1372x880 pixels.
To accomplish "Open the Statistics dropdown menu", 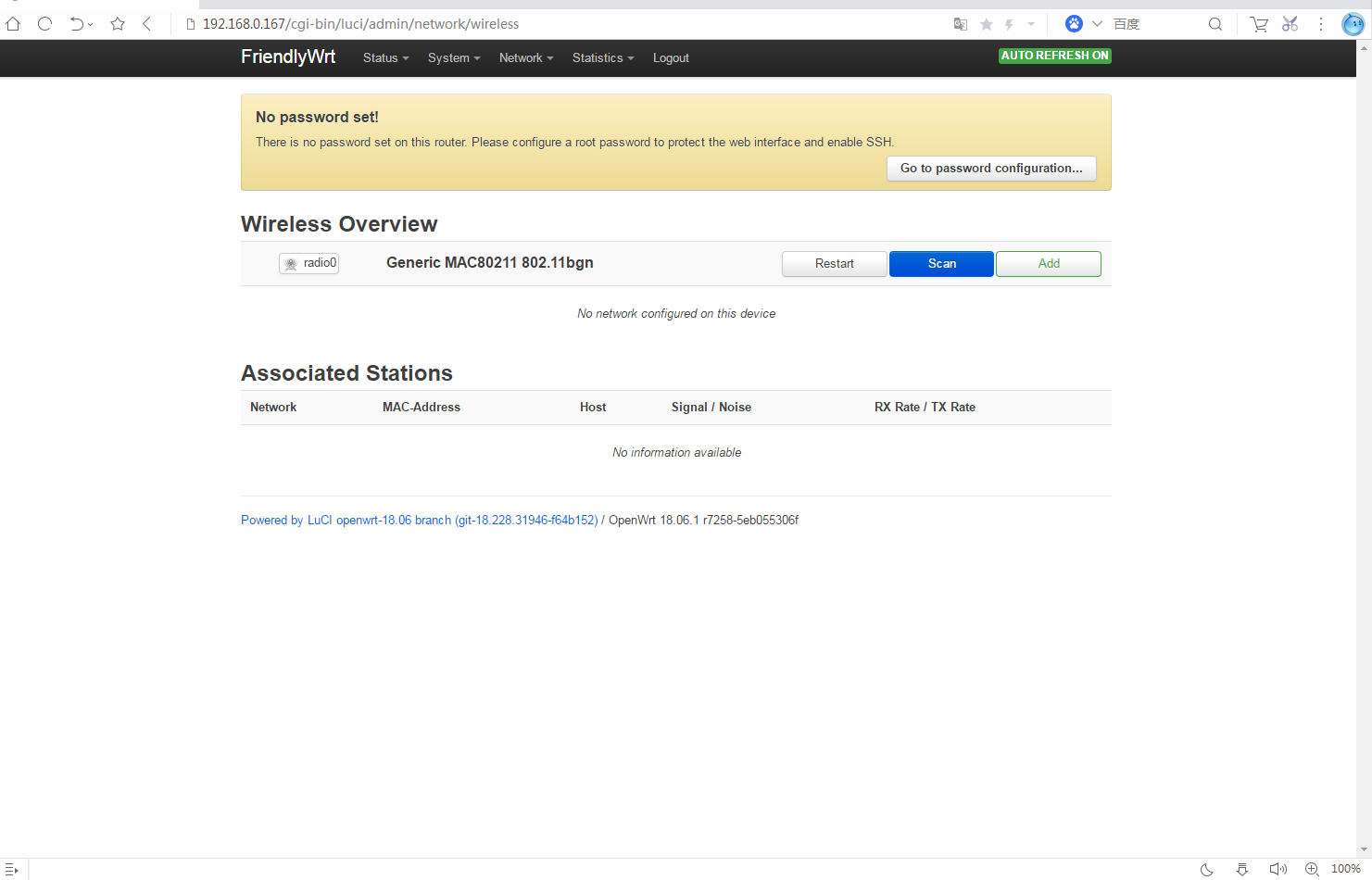I will pos(603,57).
